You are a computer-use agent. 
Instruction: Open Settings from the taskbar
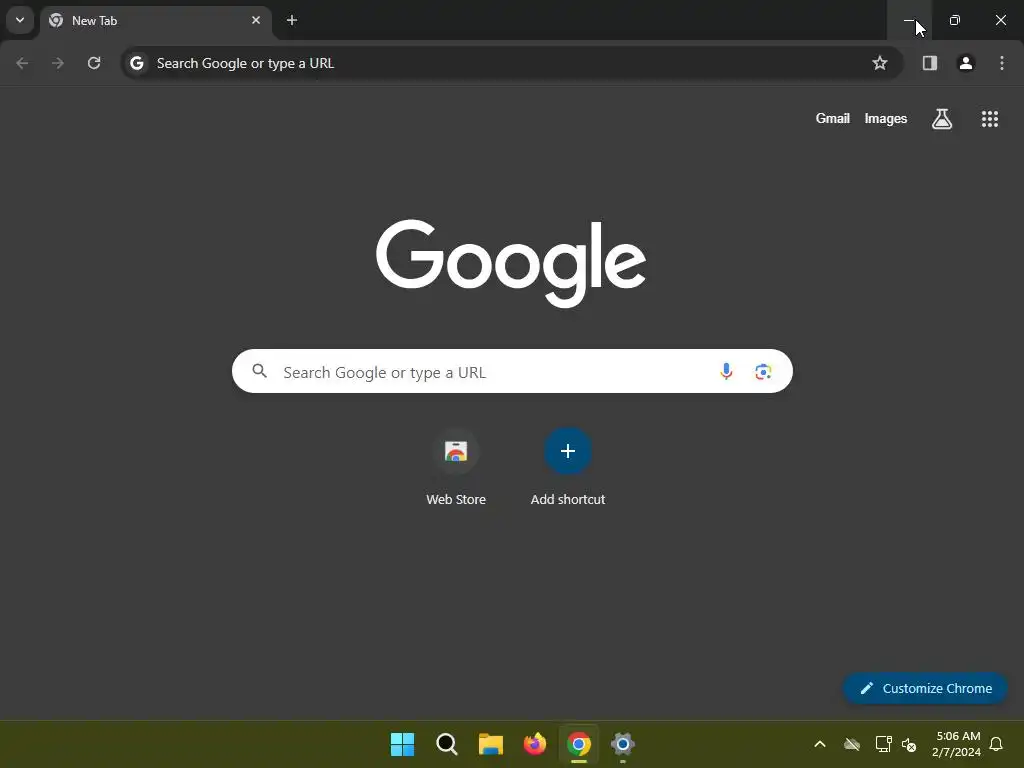pyautogui.click(x=623, y=744)
